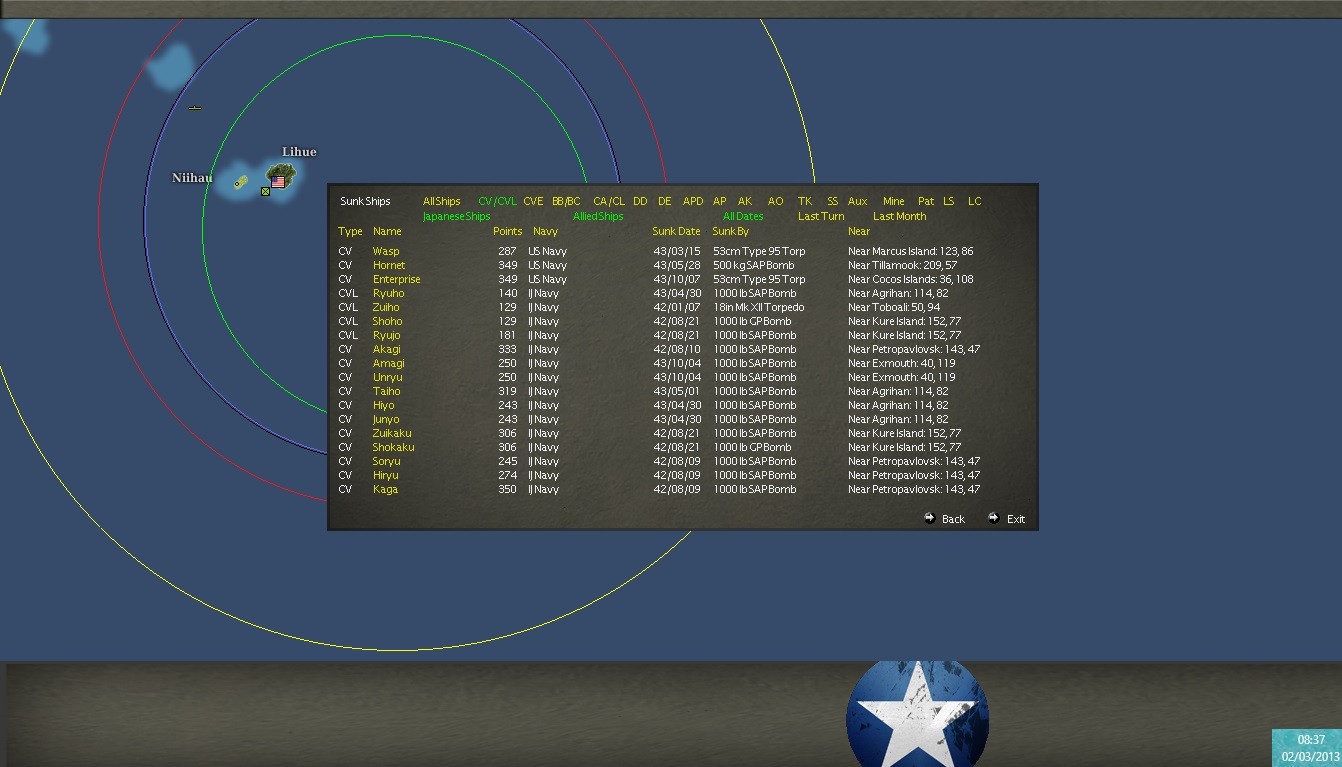Open the Zuikaku ship entry

(x=392, y=433)
